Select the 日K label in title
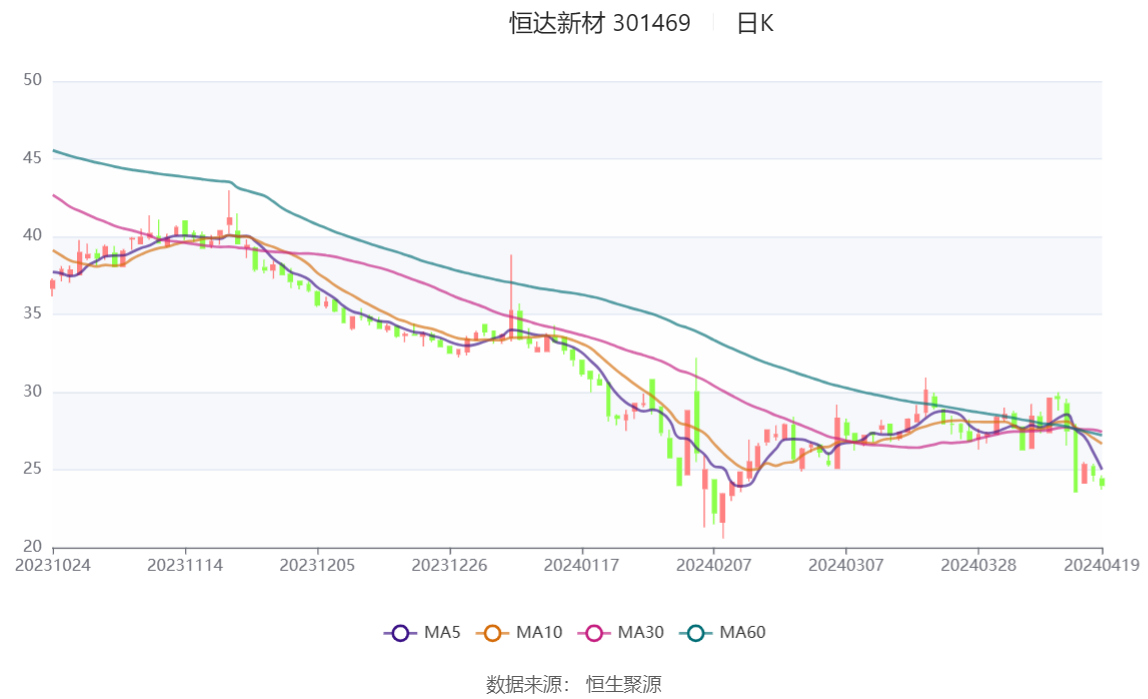 coord(755,23)
